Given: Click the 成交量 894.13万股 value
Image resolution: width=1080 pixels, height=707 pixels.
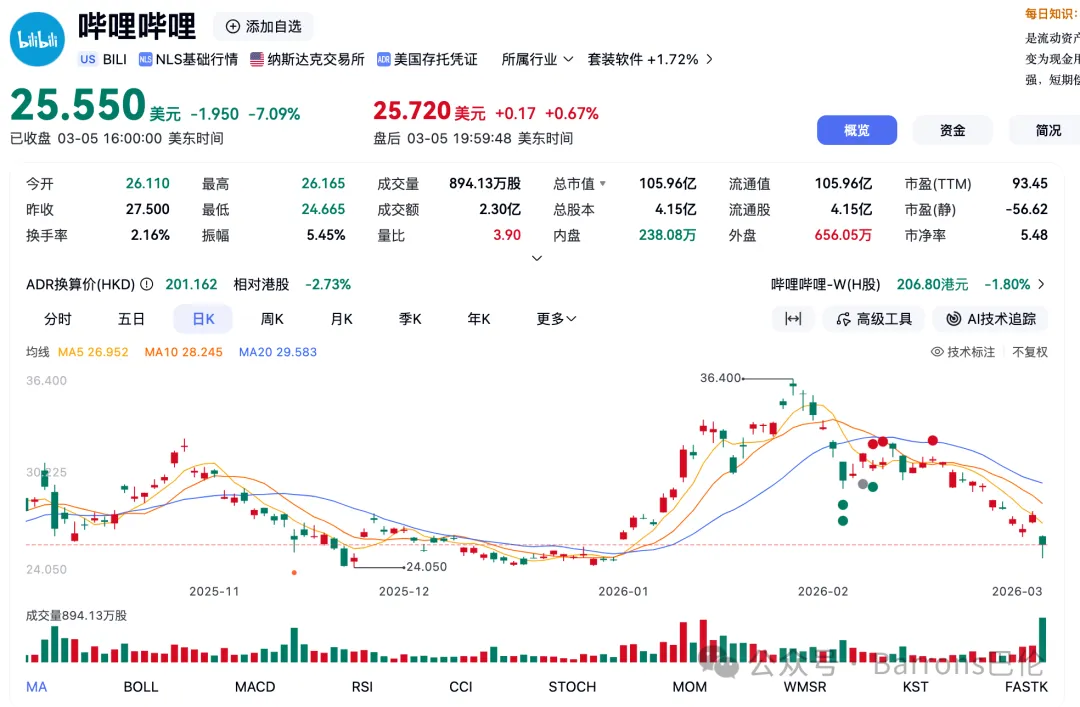Looking at the screenshot, I should point(485,183).
